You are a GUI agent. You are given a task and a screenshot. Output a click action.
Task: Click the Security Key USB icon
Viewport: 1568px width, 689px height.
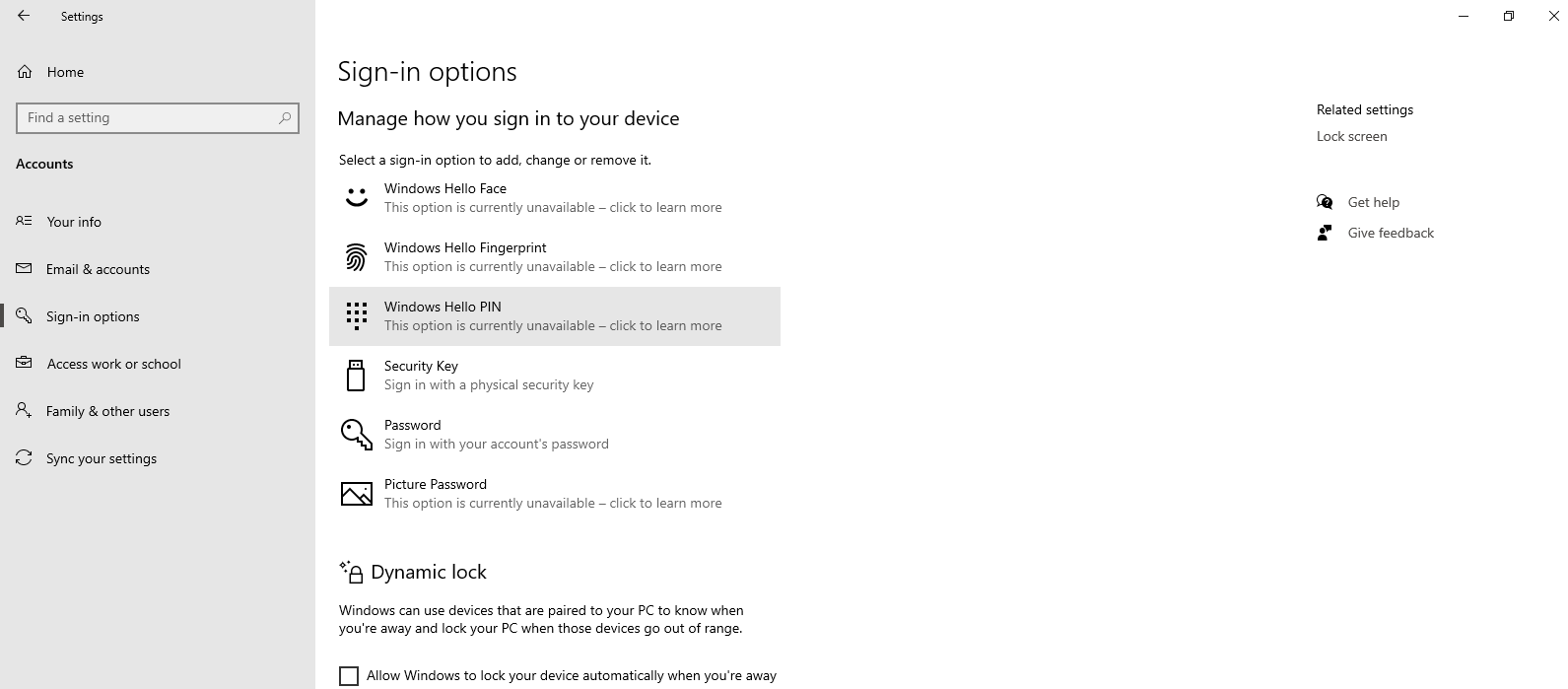(x=356, y=376)
